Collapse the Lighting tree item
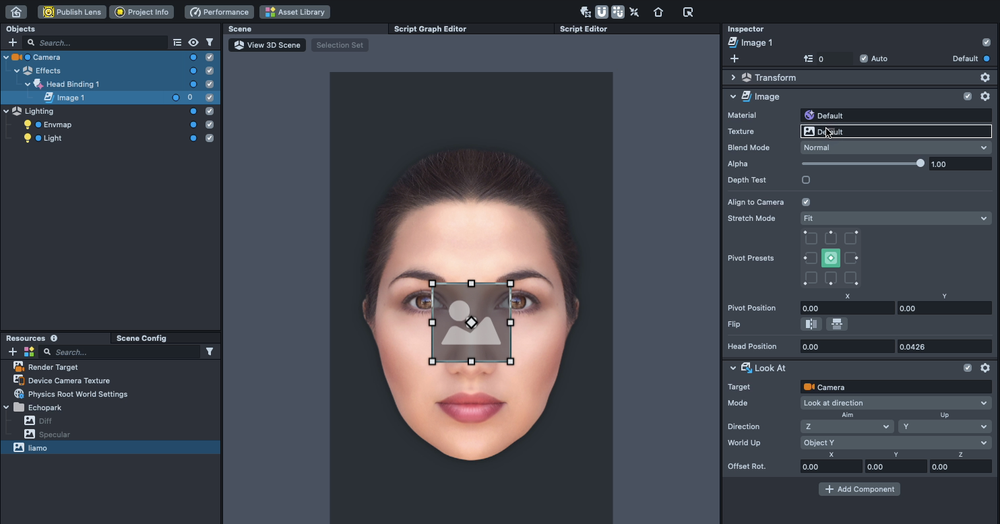 point(6,111)
